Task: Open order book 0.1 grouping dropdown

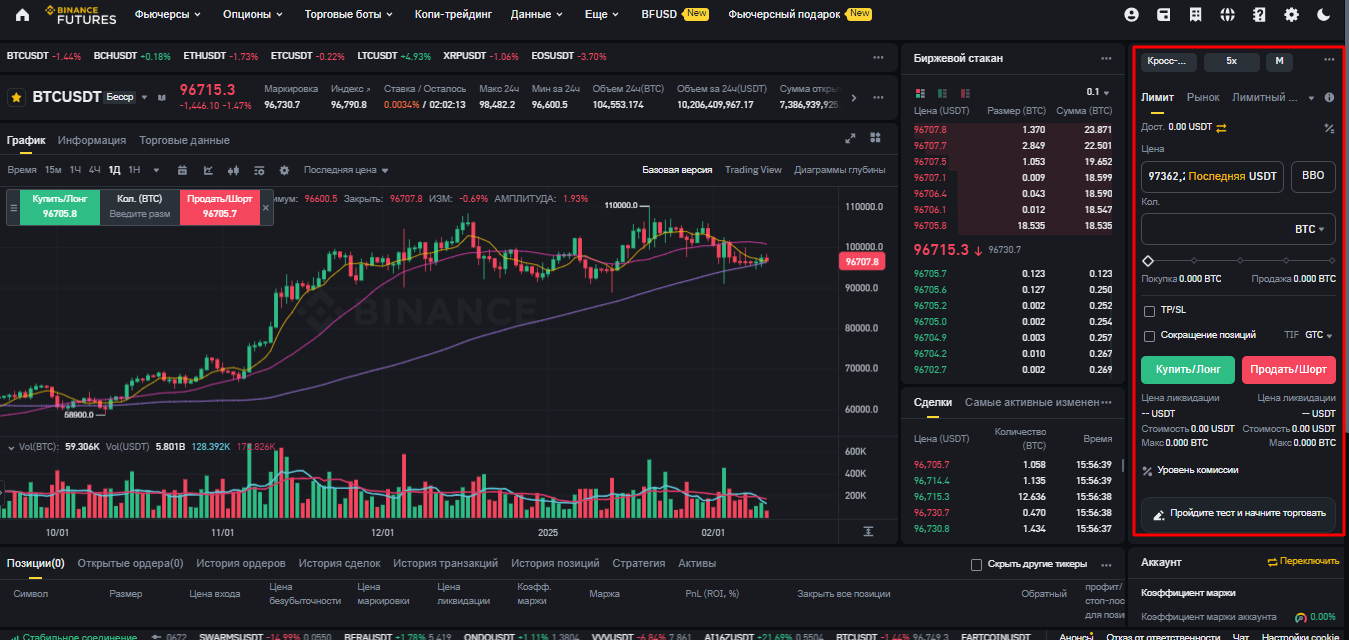Action: click(x=1099, y=92)
